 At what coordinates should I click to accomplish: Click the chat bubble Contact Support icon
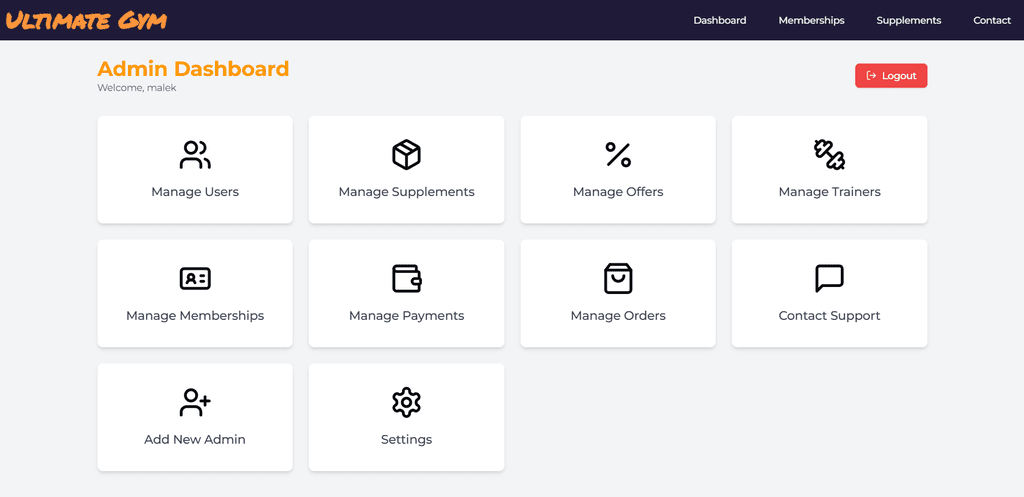click(x=829, y=279)
